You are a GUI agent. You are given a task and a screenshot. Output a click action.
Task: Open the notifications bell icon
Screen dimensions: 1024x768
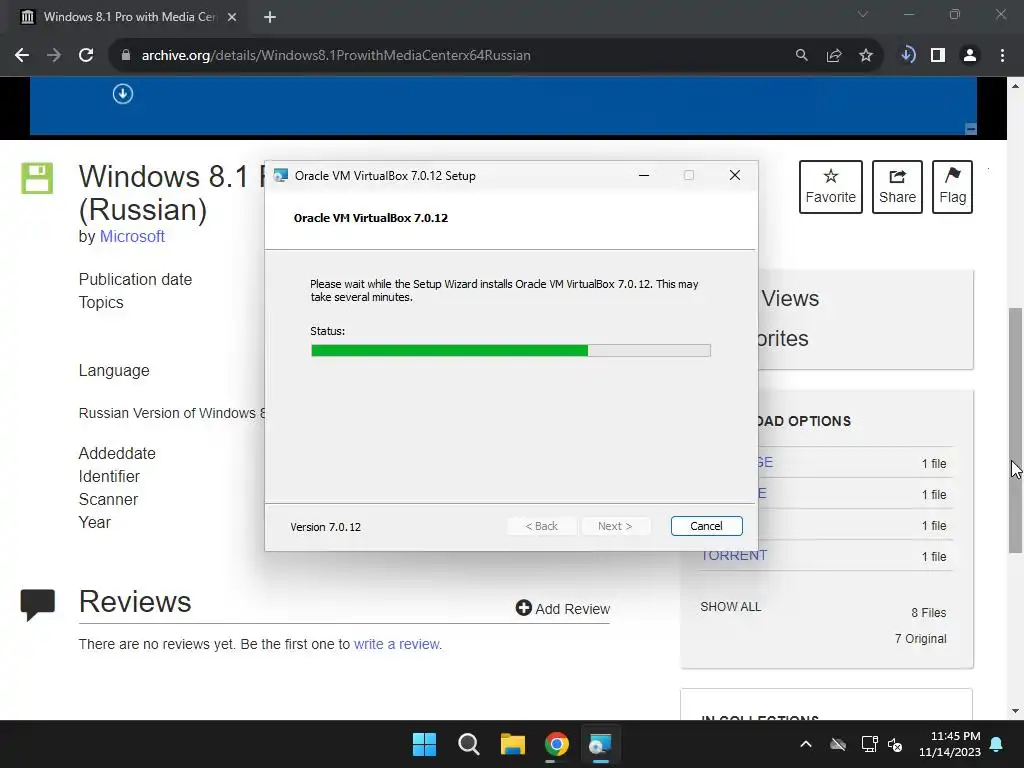point(997,744)
